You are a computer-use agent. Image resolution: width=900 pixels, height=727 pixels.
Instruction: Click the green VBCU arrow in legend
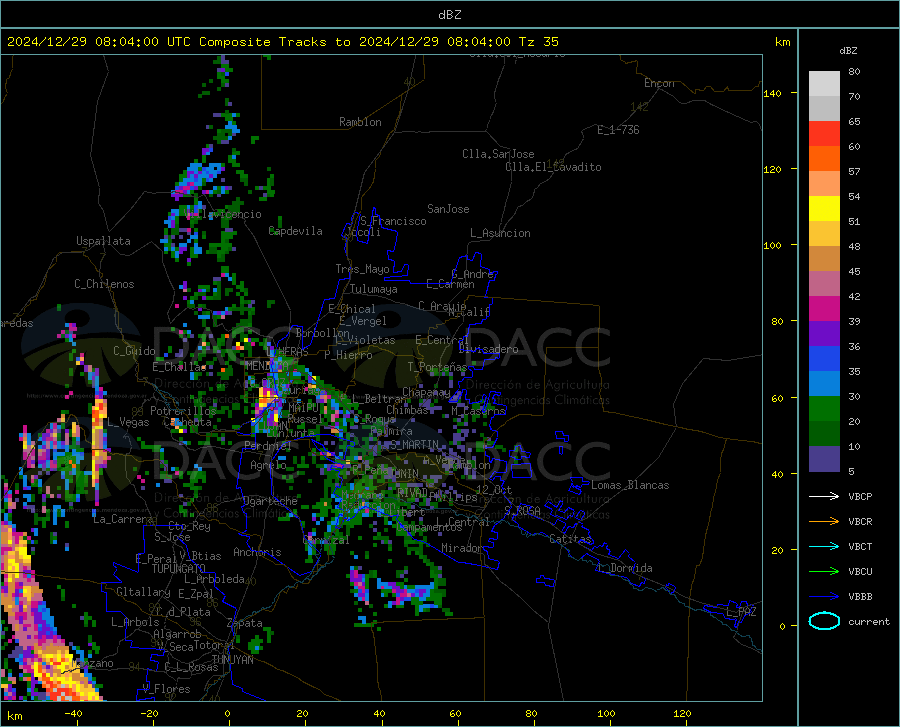tap(824, 571)
